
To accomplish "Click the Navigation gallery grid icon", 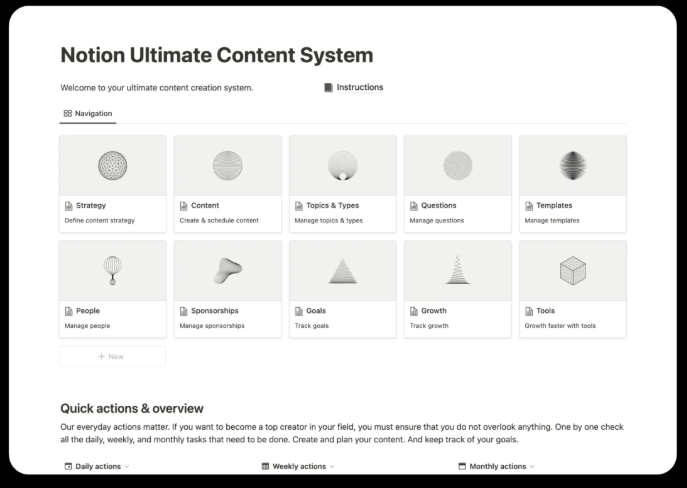I will pyautogui.click(x=67, y=113).
